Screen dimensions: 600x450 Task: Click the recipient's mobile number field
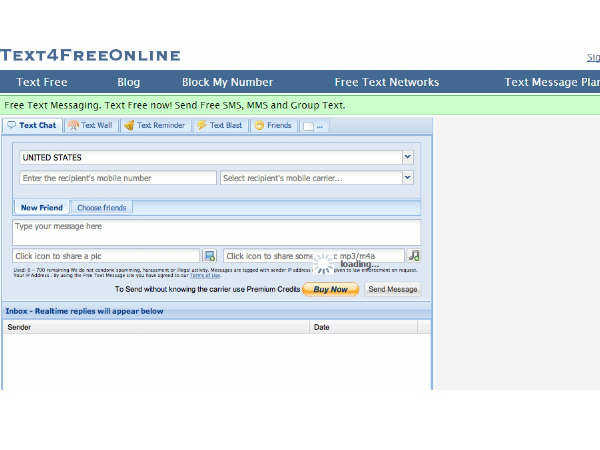(x=118, y=178)
